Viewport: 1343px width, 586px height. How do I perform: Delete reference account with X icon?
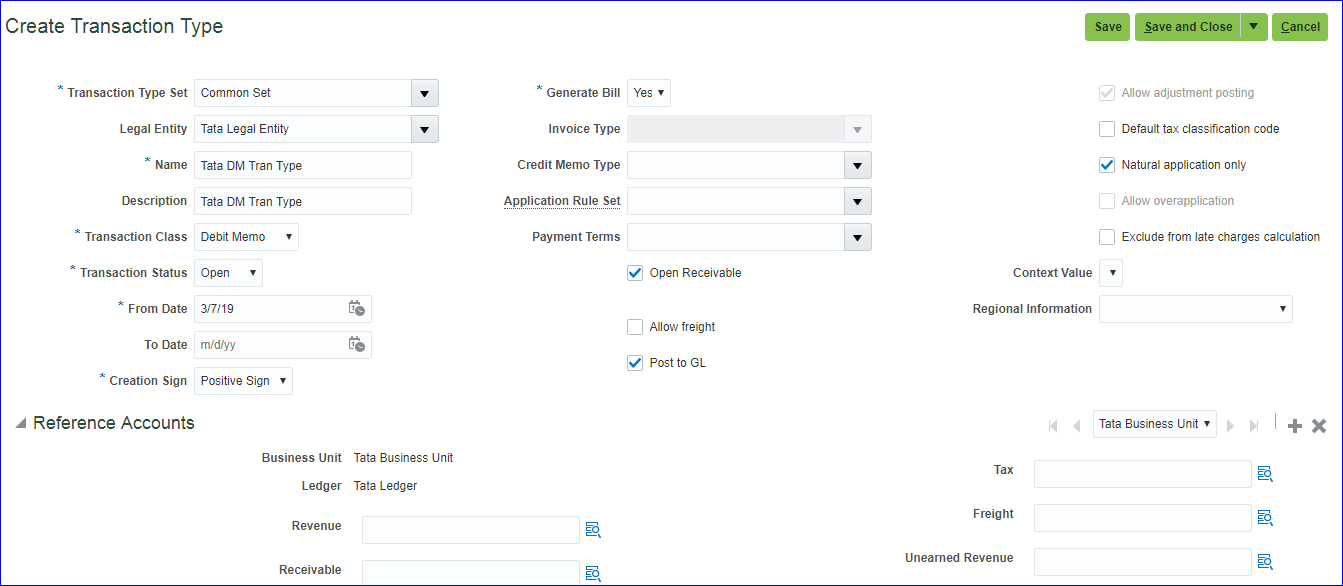1319,426
